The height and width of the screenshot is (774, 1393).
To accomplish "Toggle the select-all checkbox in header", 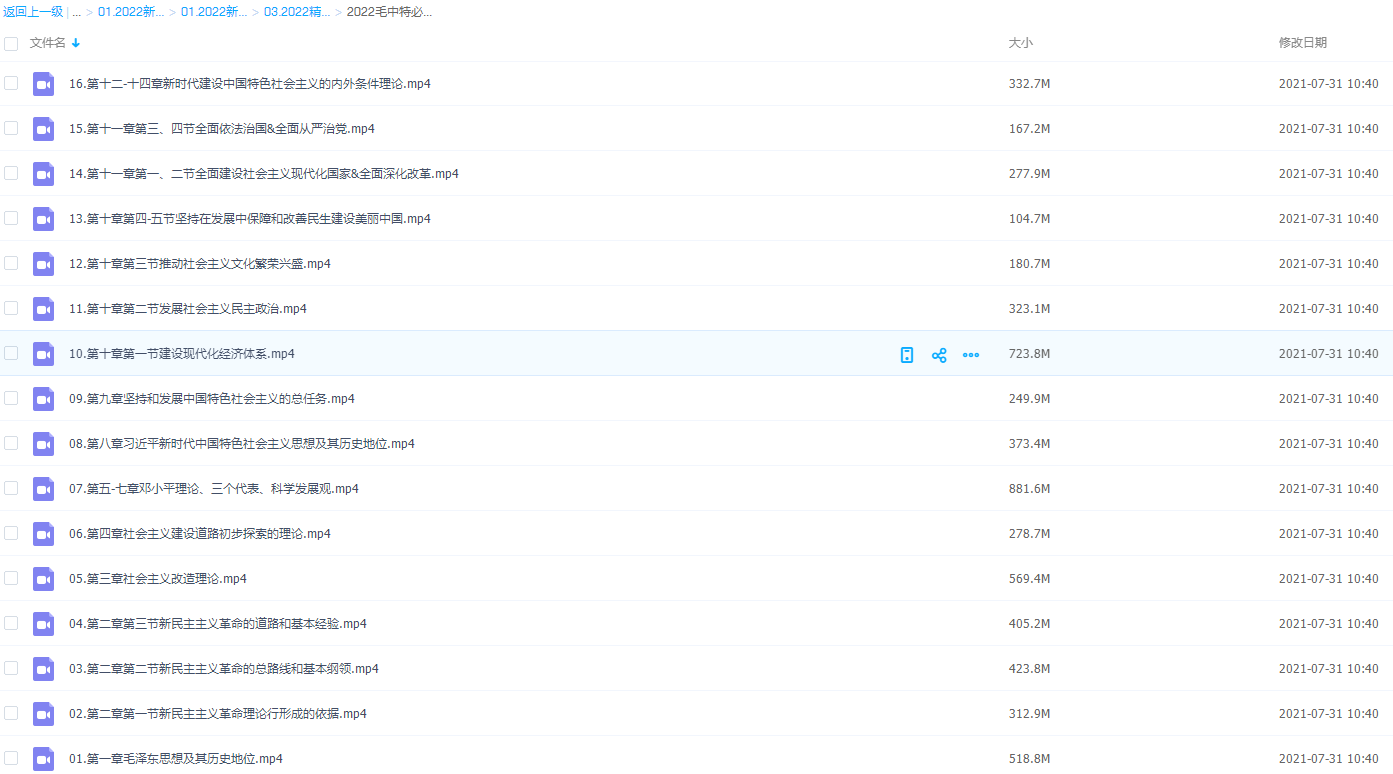I will coord(11,44).
